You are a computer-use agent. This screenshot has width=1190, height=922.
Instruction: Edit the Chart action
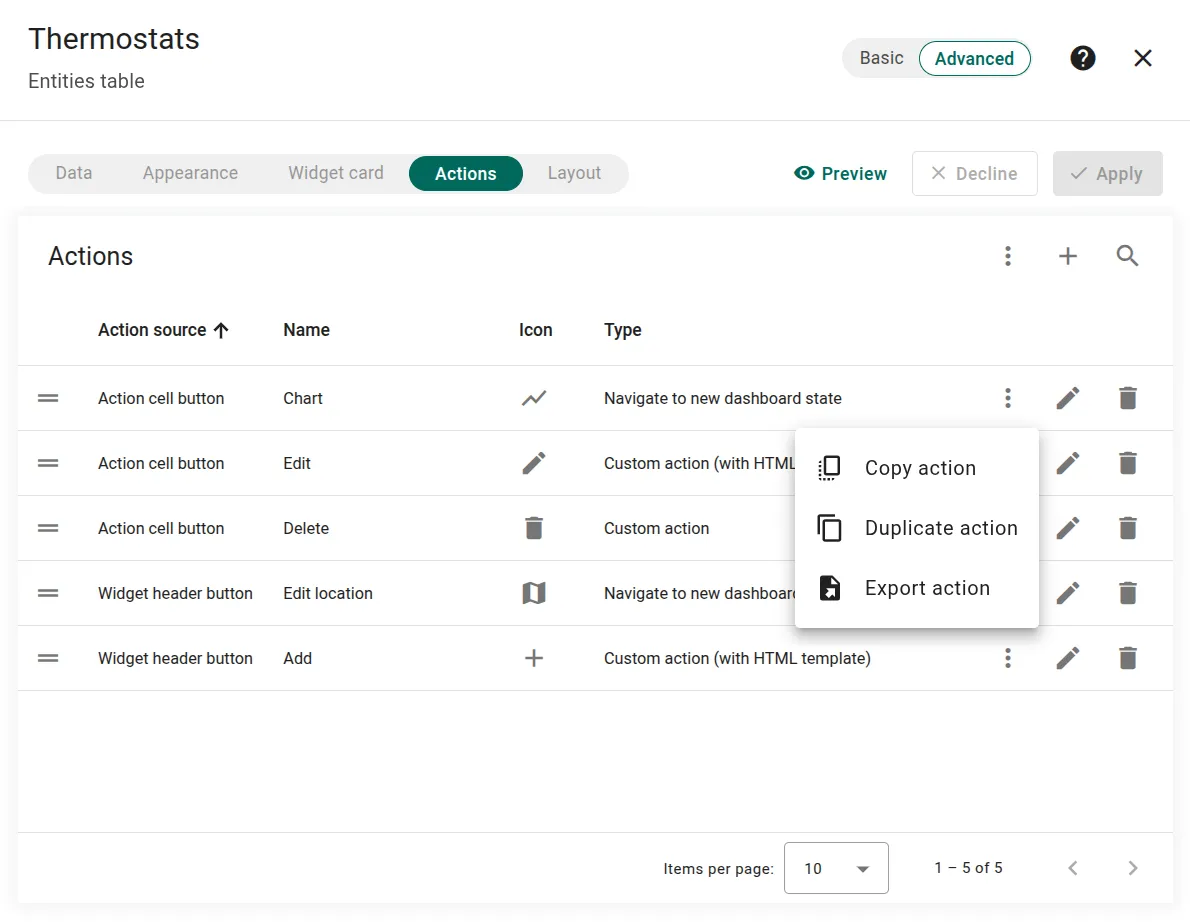(1067, 398)
